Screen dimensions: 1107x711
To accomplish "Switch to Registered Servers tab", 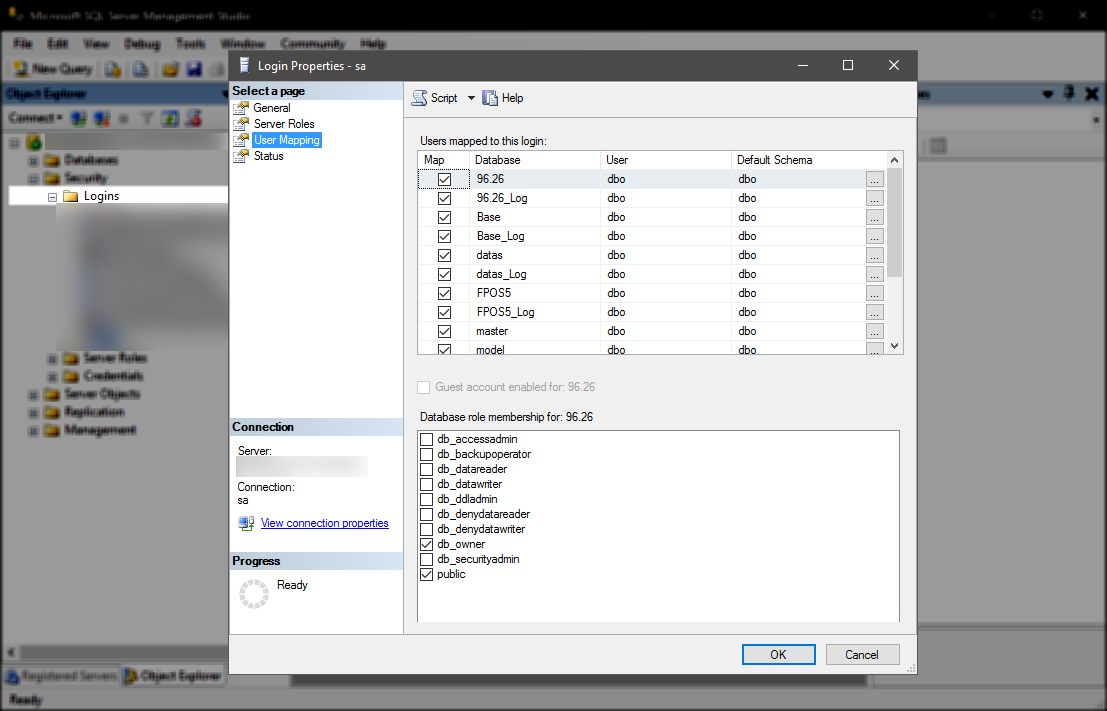I will (61, 676).
